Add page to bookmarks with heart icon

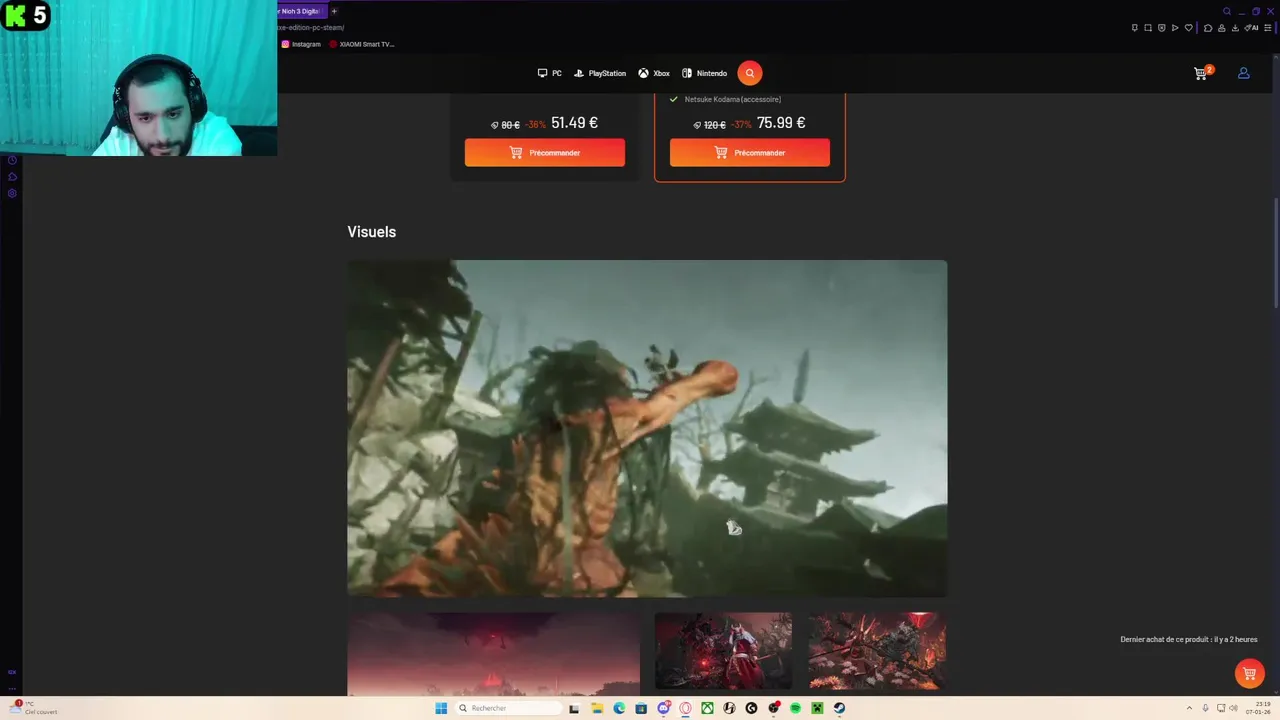pyautogui.click(x=1189, y=28)
